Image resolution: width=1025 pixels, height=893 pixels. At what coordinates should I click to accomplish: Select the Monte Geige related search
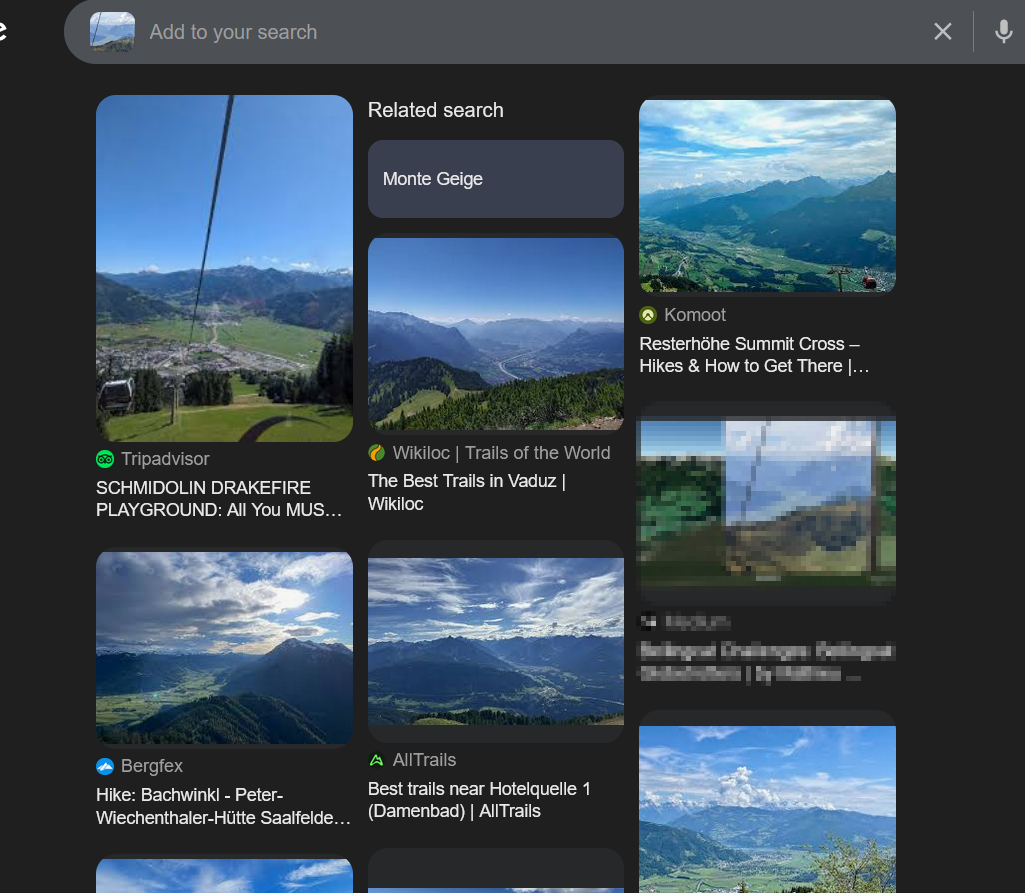click(495, 179)
